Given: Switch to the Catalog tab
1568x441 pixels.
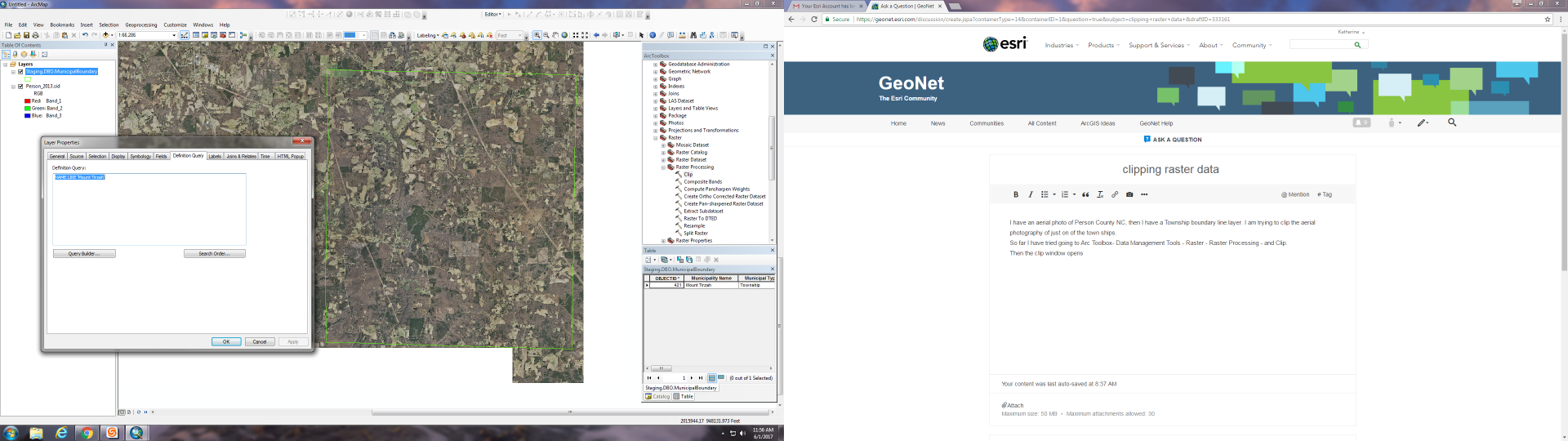Looking at the screenshot, I should [x=657, y=396].
